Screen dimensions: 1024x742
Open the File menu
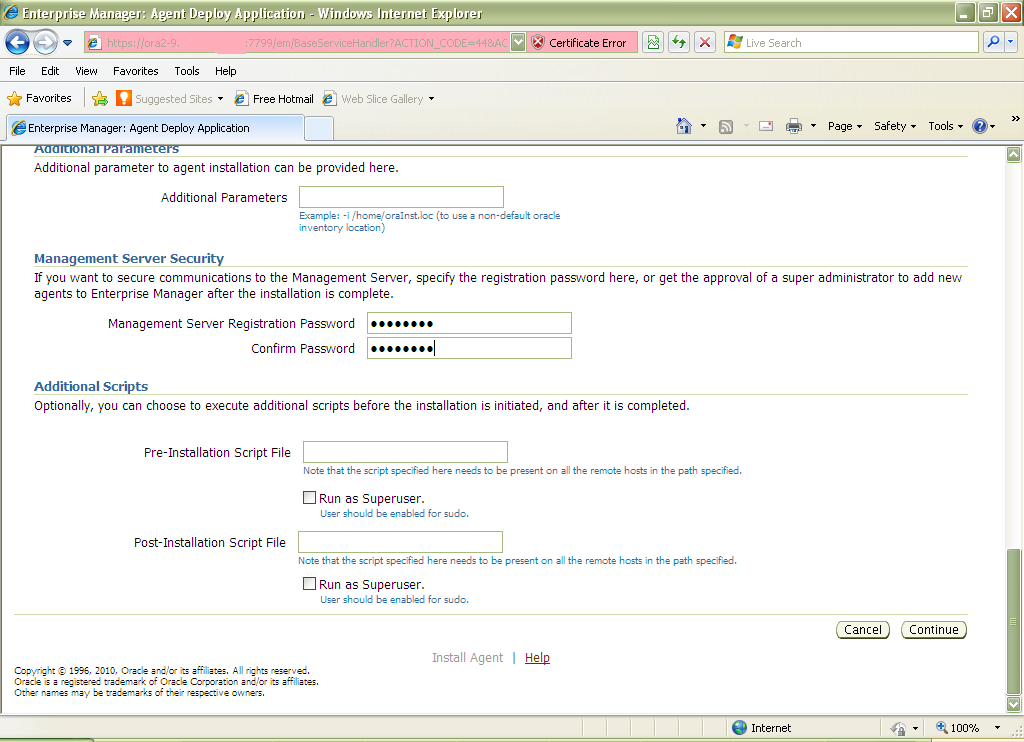click(18, 71)
